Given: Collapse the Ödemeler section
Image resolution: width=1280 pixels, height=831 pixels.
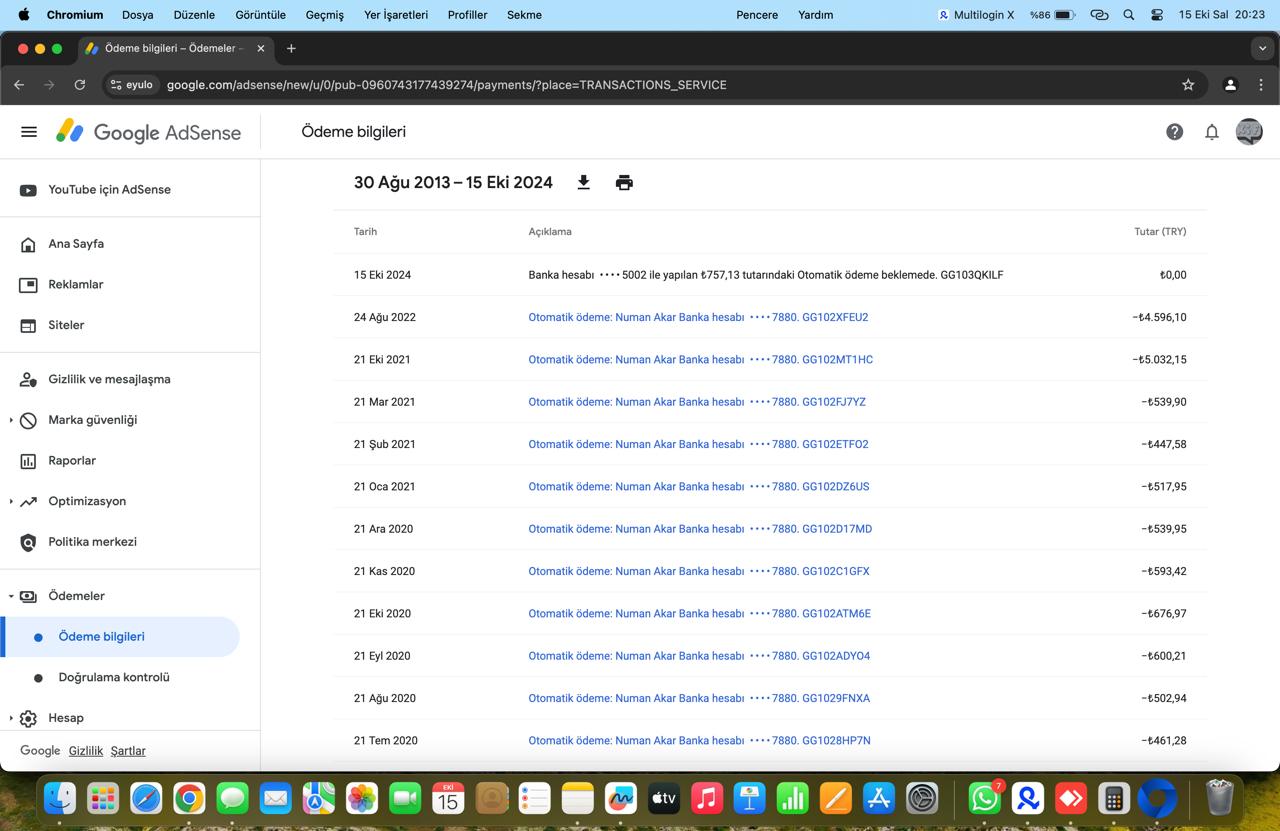Looking at the screenshot, I should coord(11,596).
